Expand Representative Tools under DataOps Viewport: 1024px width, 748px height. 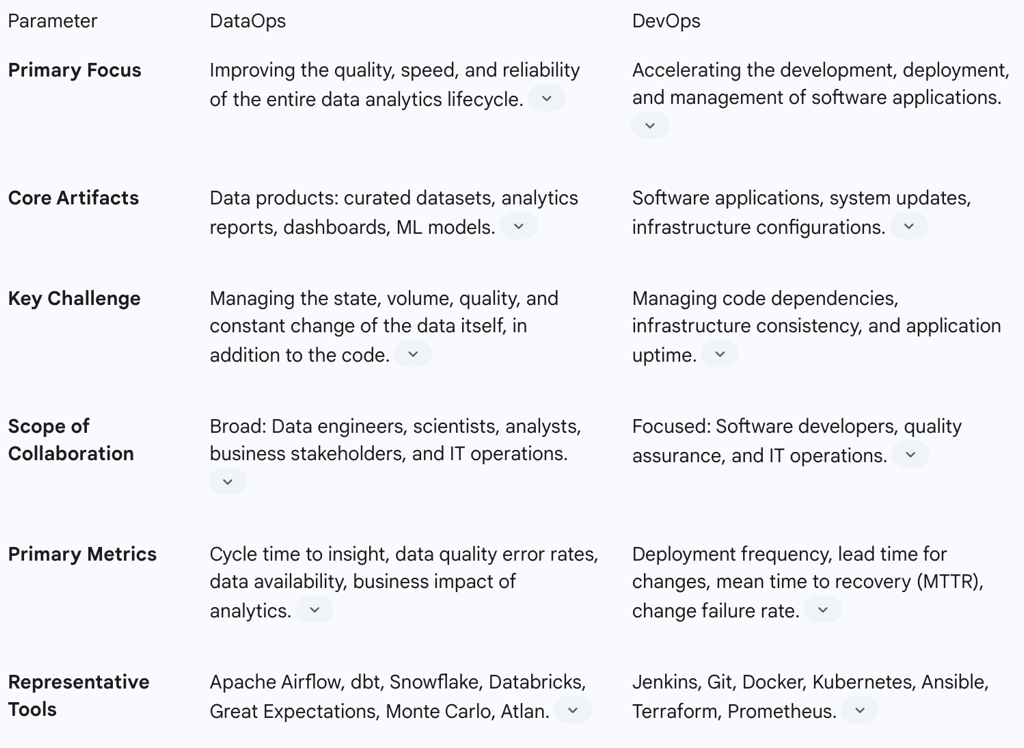click(x=573, y=710)
